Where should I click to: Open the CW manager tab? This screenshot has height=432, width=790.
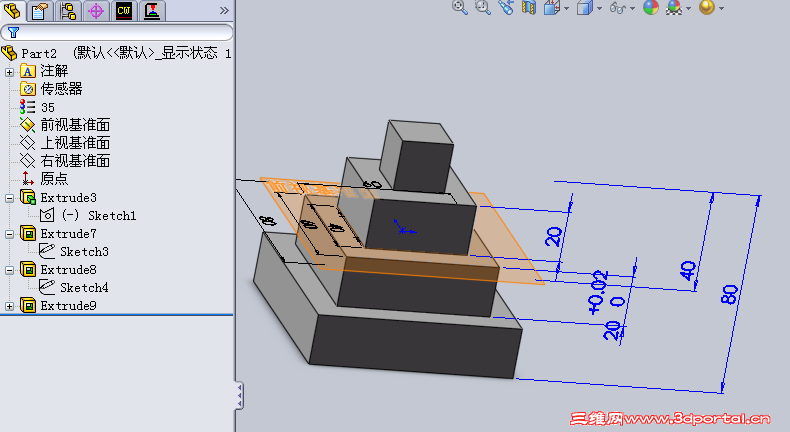(x=124, y=11)
